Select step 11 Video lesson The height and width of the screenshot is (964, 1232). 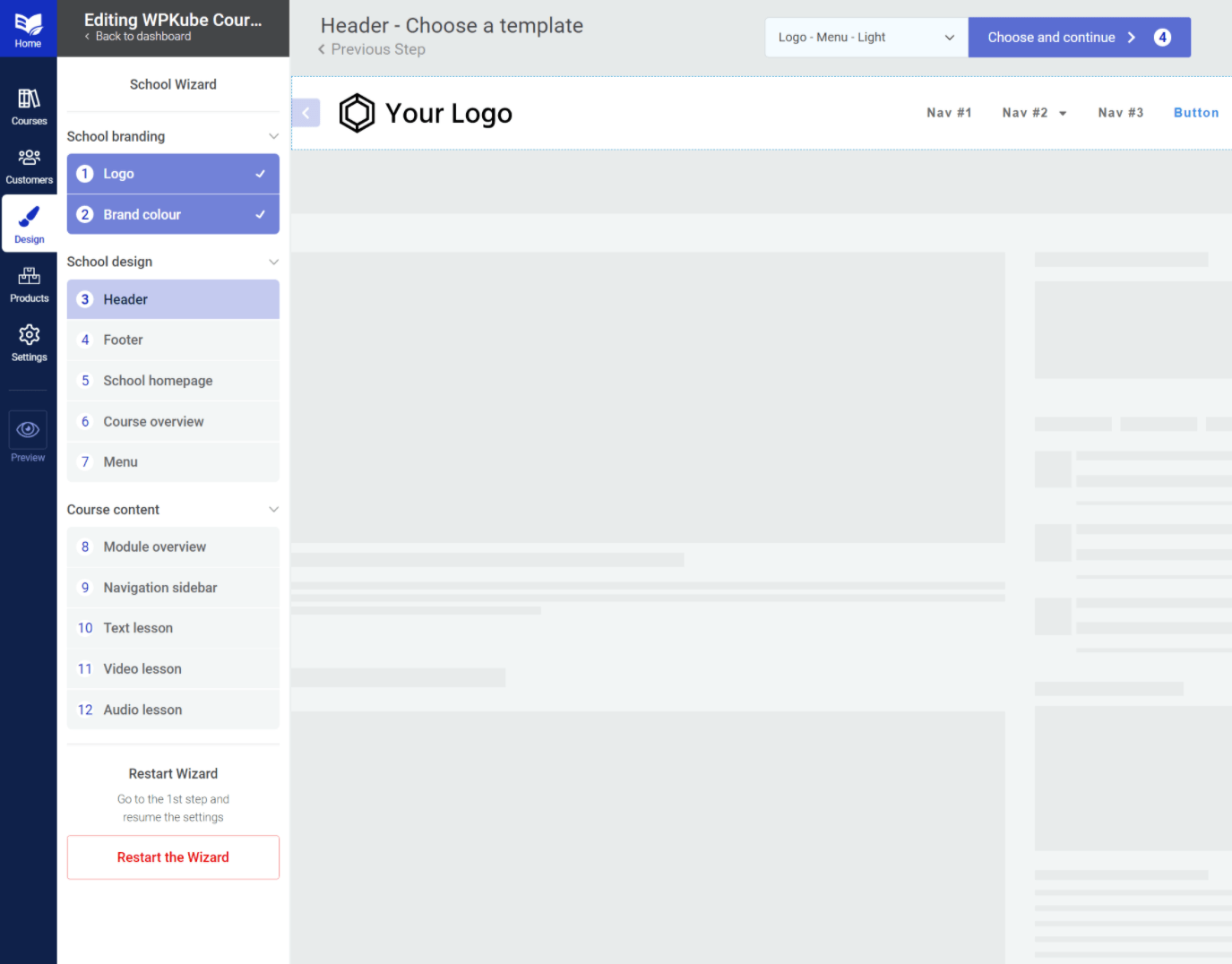[173, 669]
